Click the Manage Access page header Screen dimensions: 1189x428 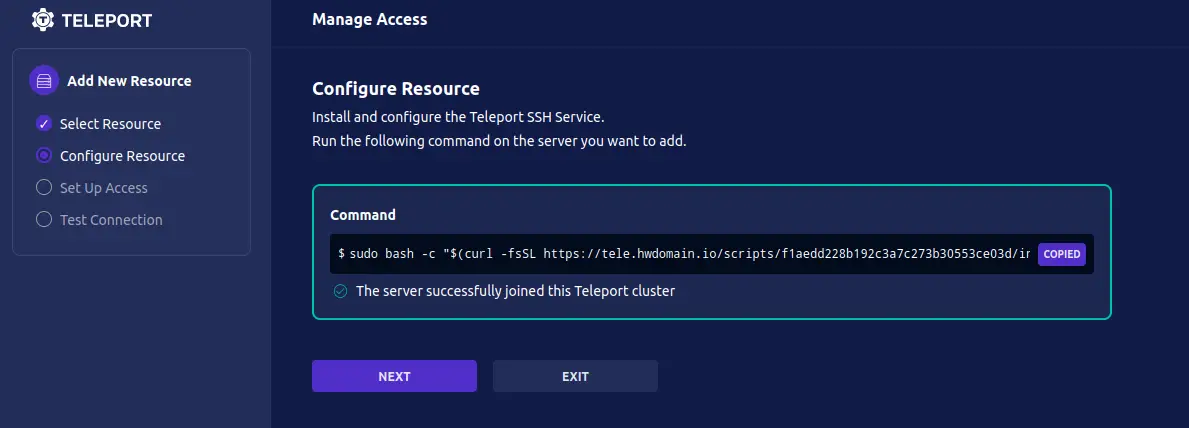369,20
